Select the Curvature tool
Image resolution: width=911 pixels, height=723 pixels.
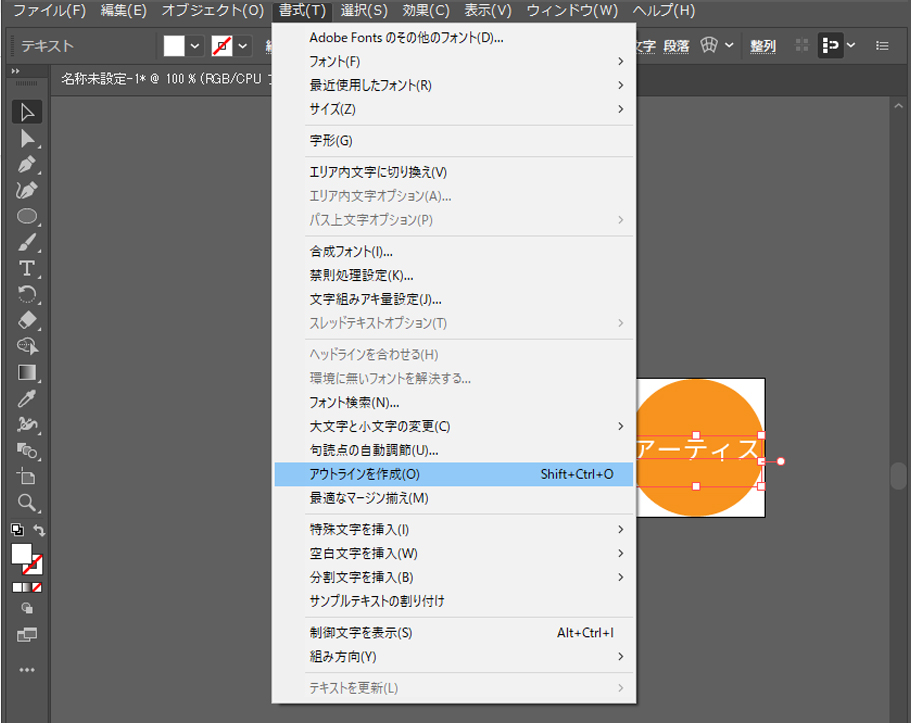tap(27, 191)
